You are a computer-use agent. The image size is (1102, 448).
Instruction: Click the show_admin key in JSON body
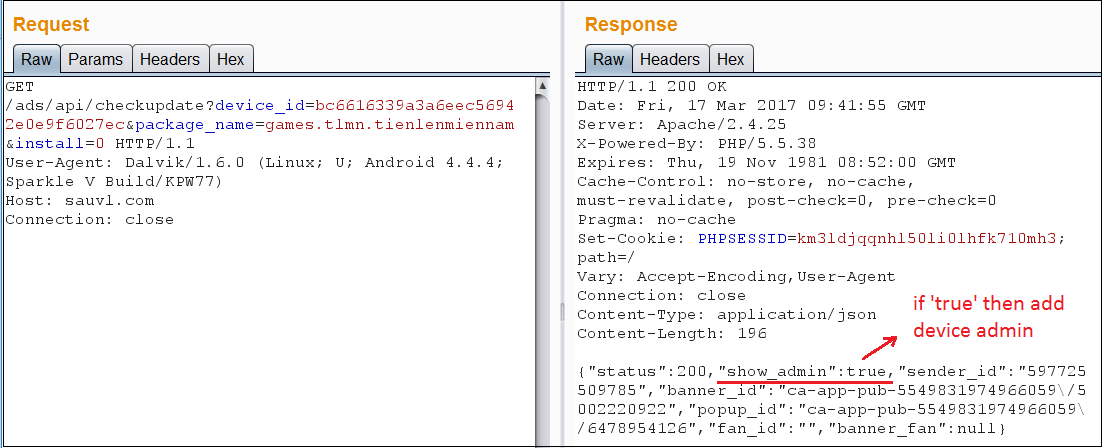click(x=782, y=371)
